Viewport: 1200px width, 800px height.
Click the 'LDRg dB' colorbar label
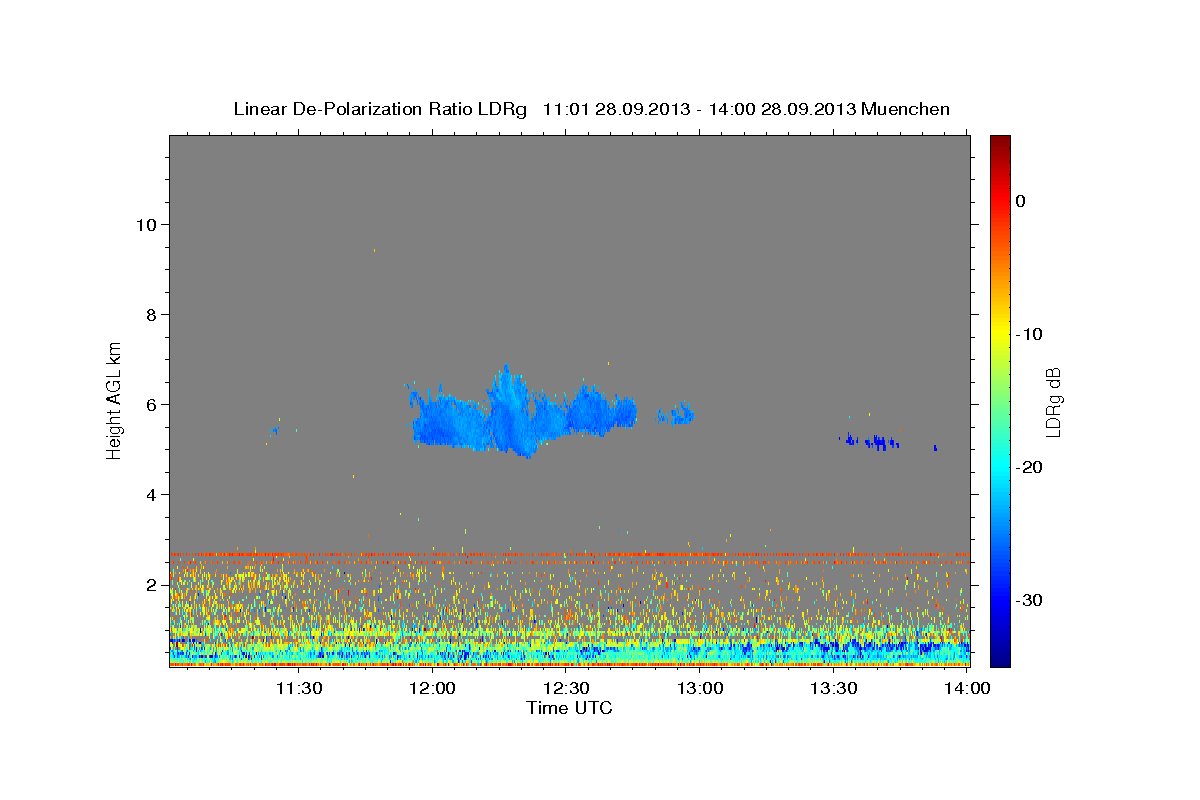(1052, 402)
